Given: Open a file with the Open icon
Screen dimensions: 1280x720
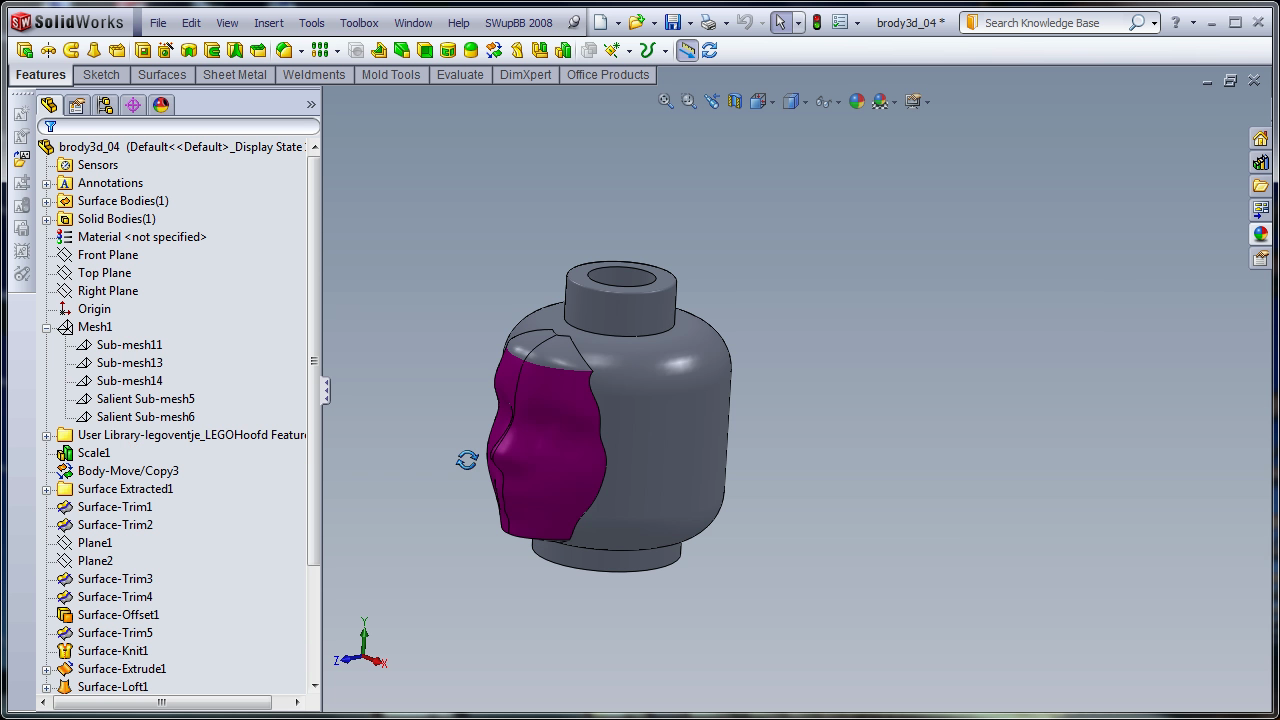Looking at the screenshot, I should (636, 22).
